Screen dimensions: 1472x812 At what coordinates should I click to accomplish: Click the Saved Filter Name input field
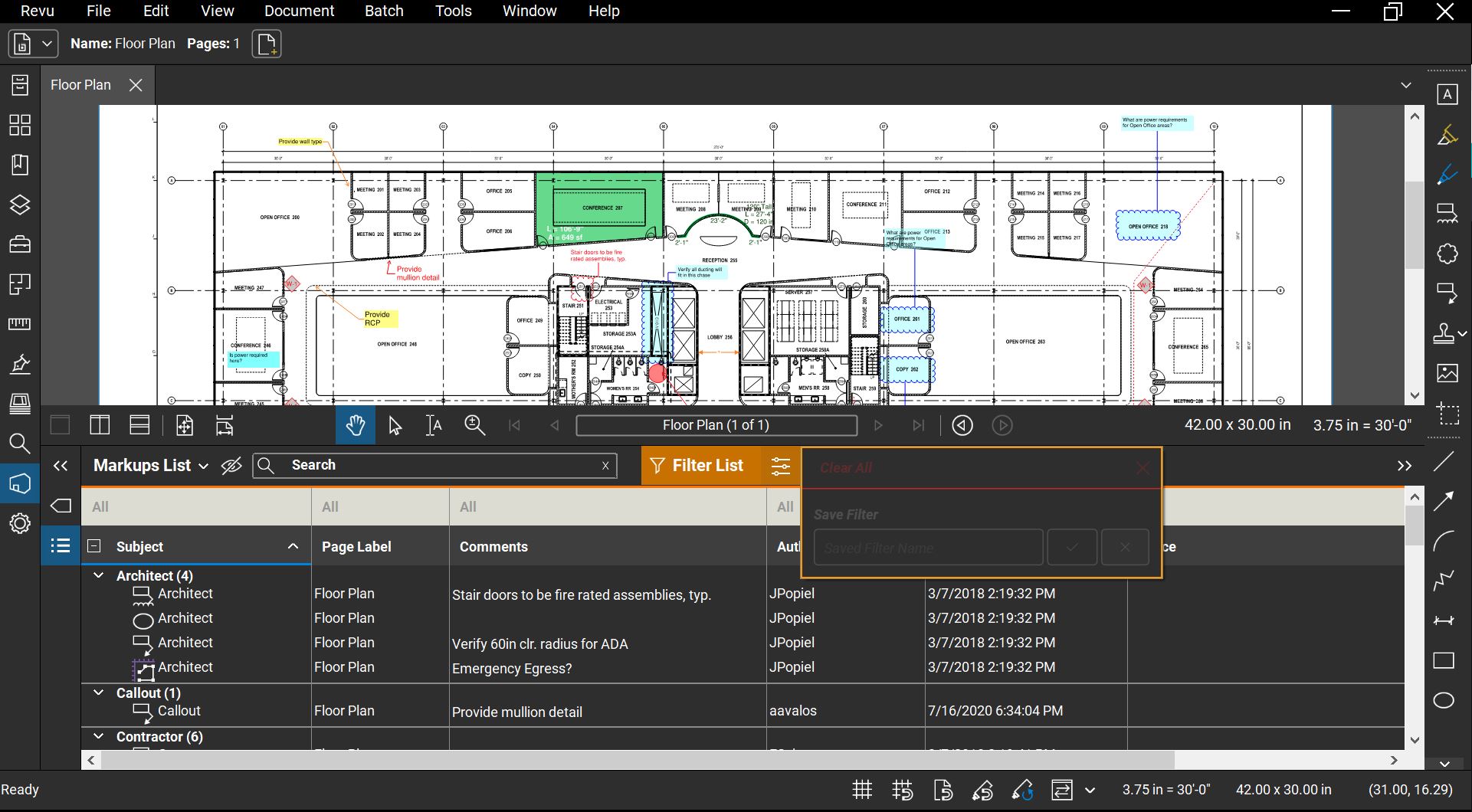pos(927,547)
